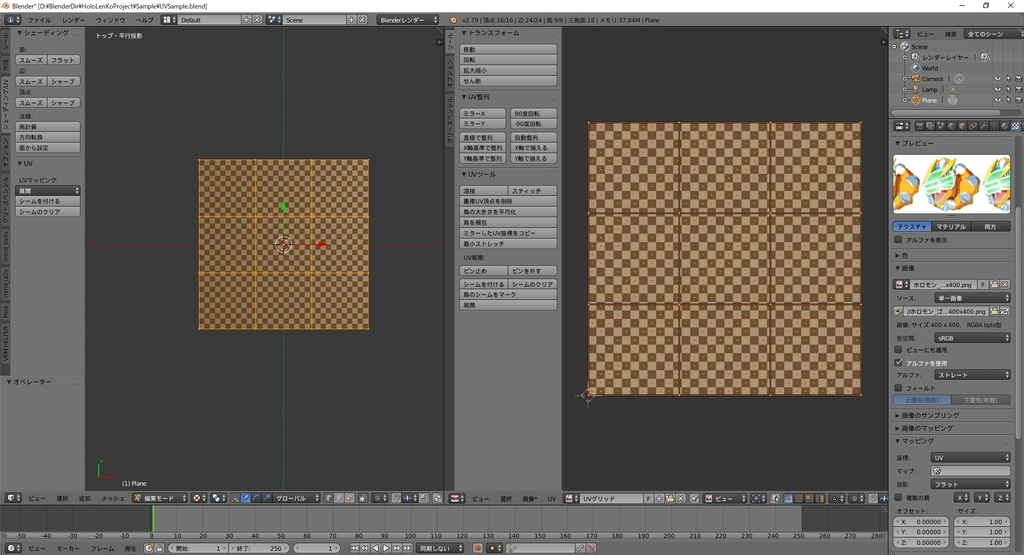Image resolution: width=1024 pixels, height=555 pixels.
Task: Open the ヘルプ menu
Action: 144,20
